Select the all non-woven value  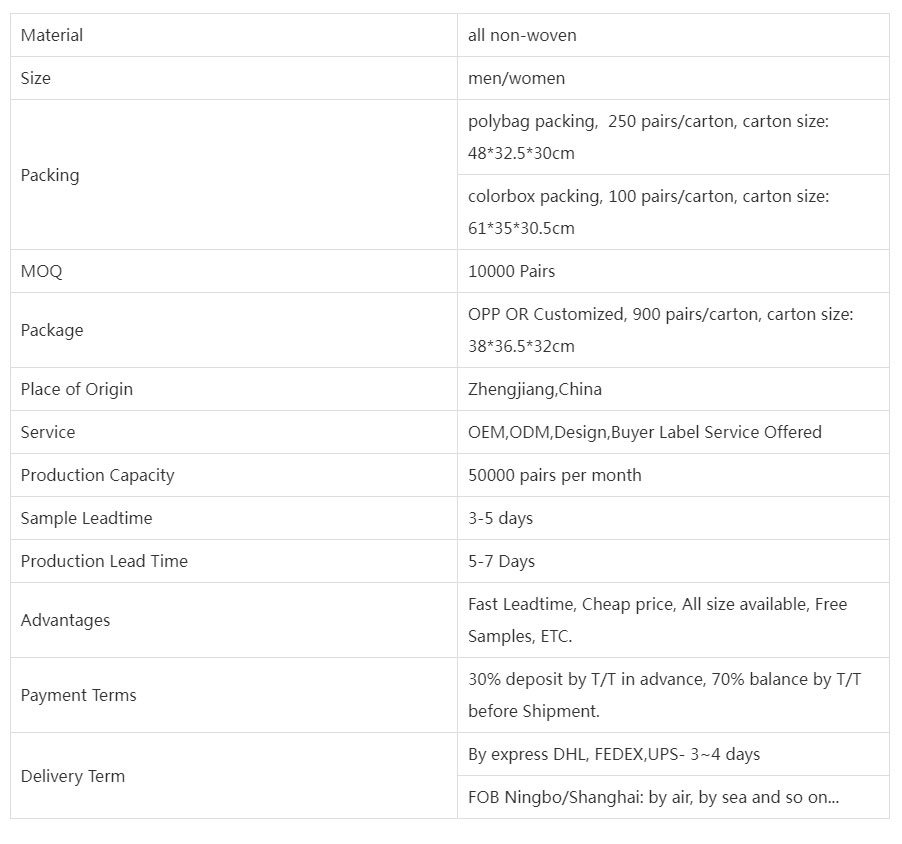[522, 35]
